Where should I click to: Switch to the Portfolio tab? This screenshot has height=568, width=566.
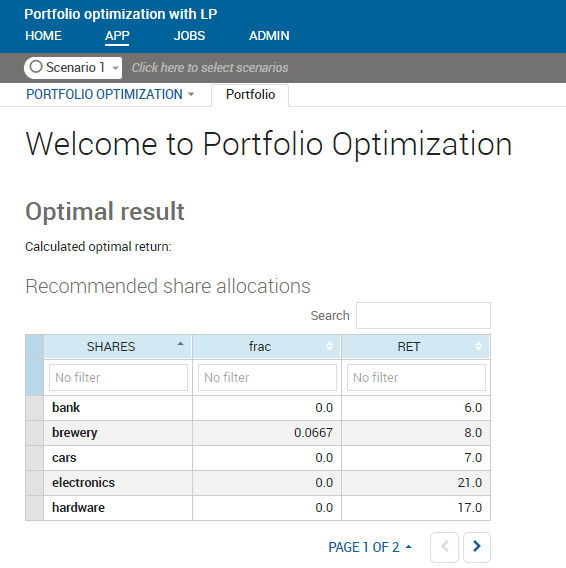pyautogui.click(x=250, y=95)
